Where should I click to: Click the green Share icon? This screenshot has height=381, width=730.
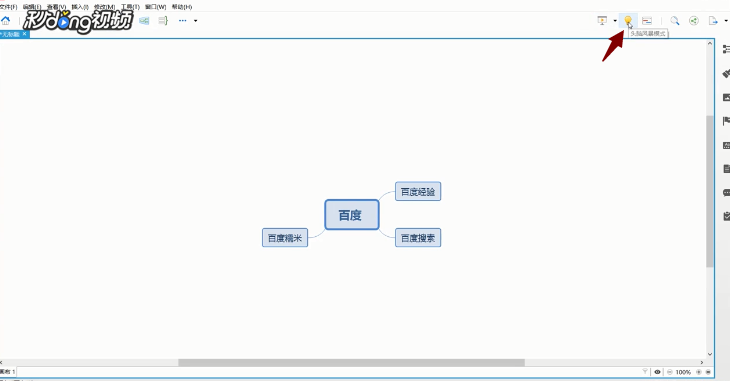694,20
